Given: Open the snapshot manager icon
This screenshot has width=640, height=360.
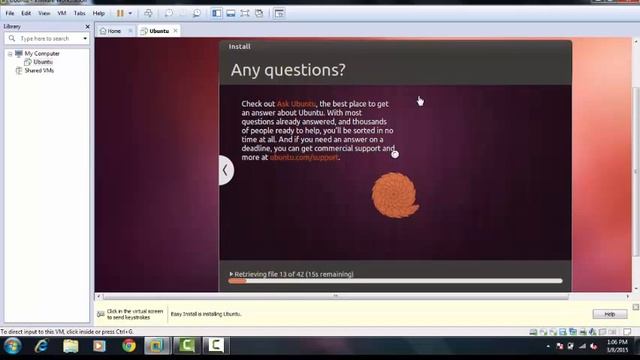Looking at the screenshot, I should pos(197,13).
